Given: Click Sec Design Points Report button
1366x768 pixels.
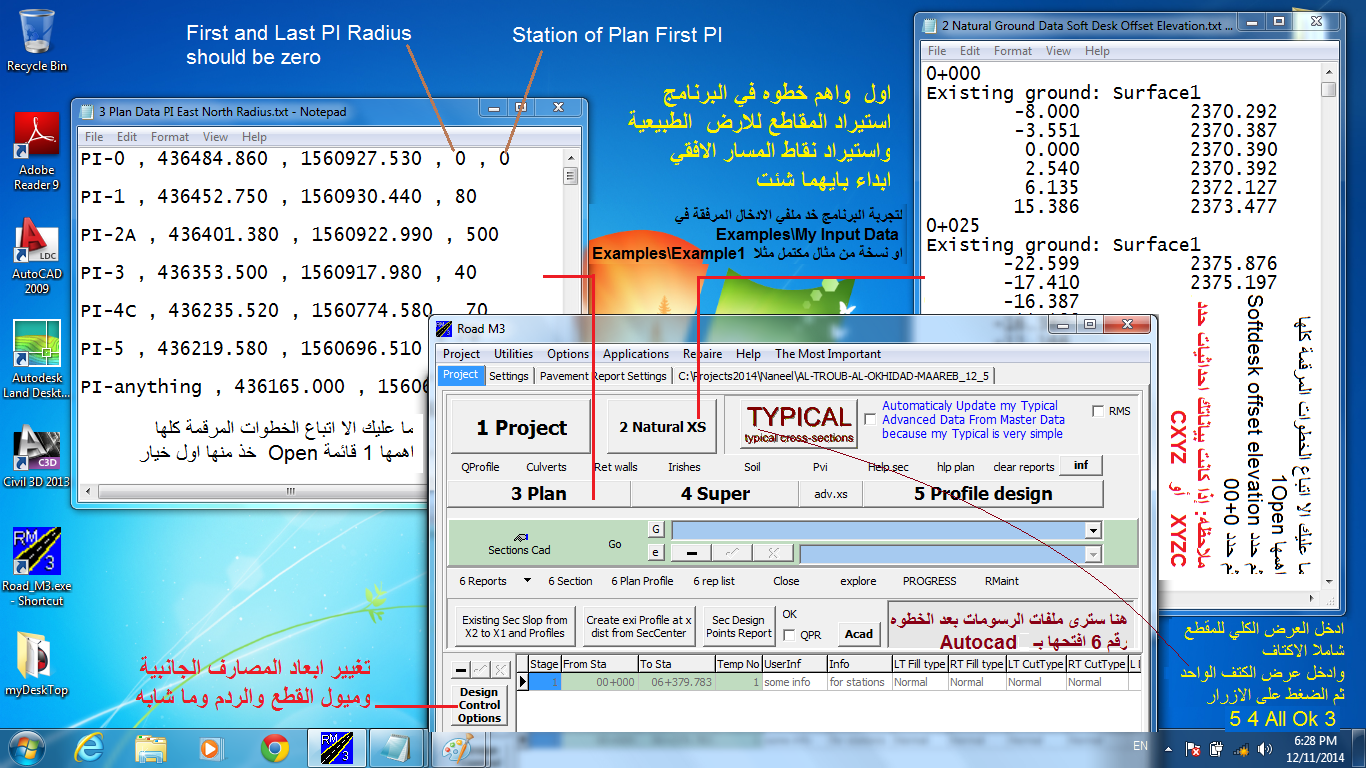Looking at the screenshot, I should pos(739,626).
